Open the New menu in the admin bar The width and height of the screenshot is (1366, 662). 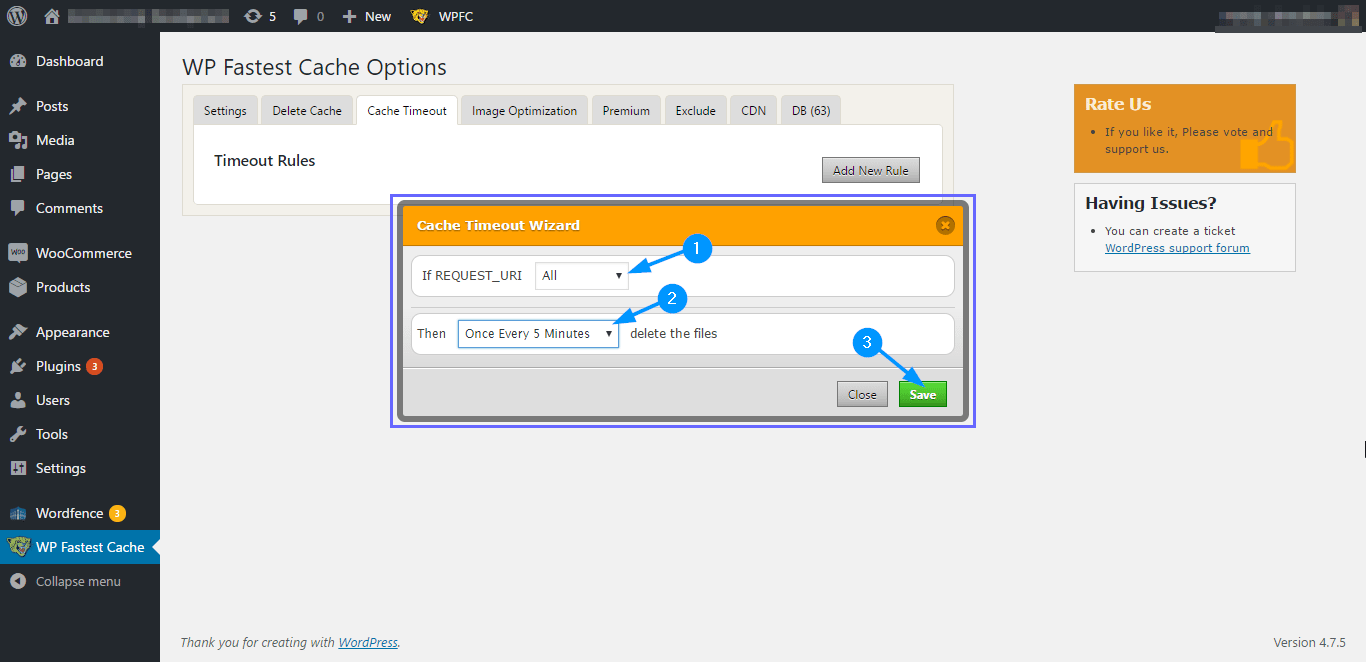coord(378,16)
